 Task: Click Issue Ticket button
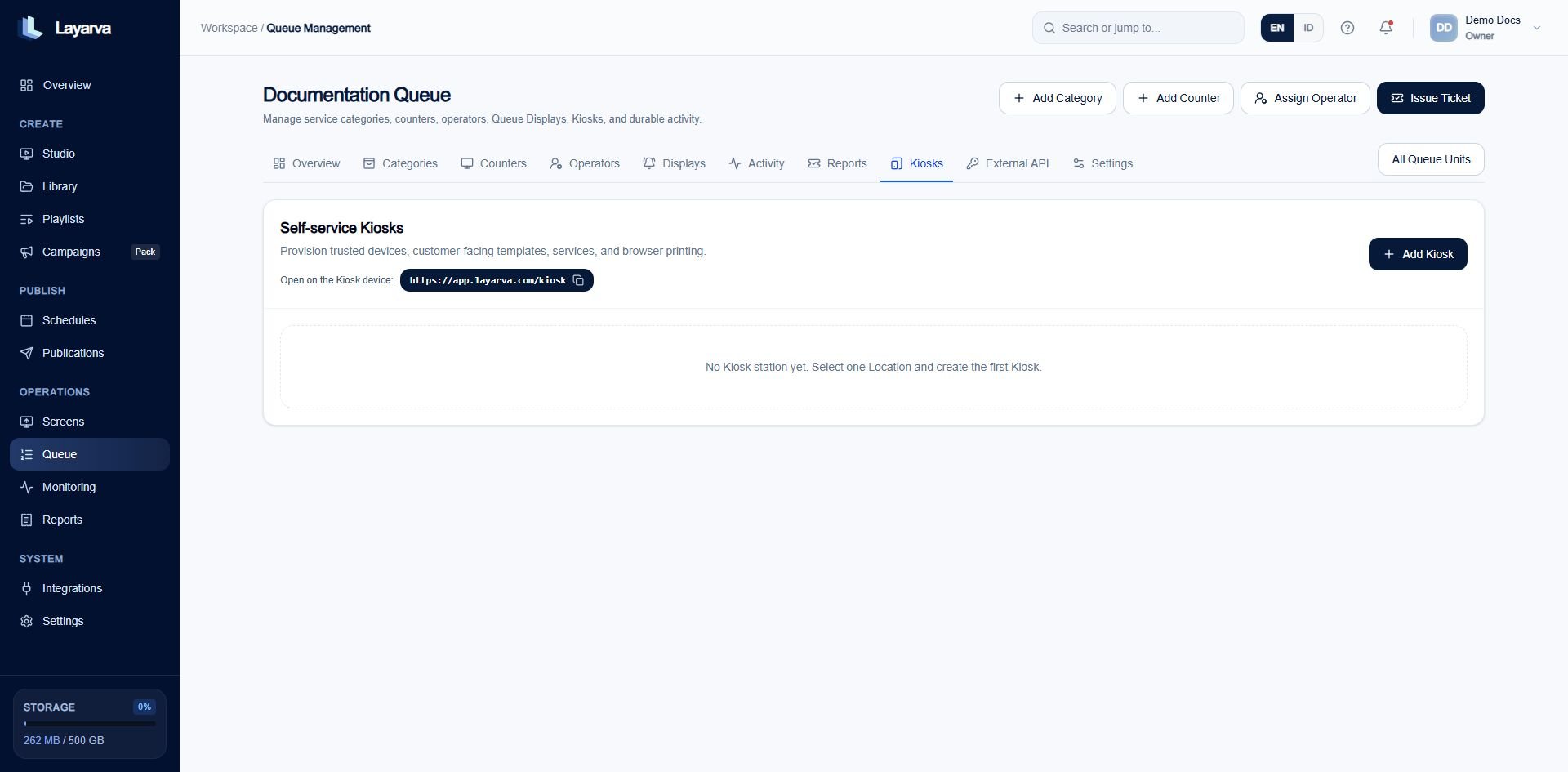[1430, 98]
